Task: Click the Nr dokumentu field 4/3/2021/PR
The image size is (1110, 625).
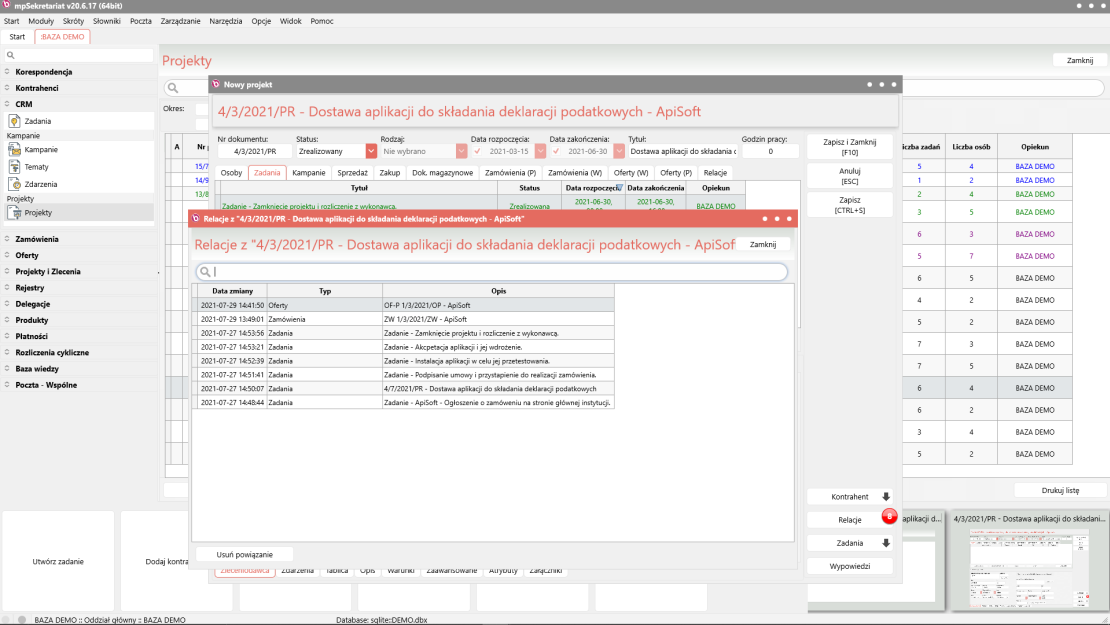Action: pos(255,151)
